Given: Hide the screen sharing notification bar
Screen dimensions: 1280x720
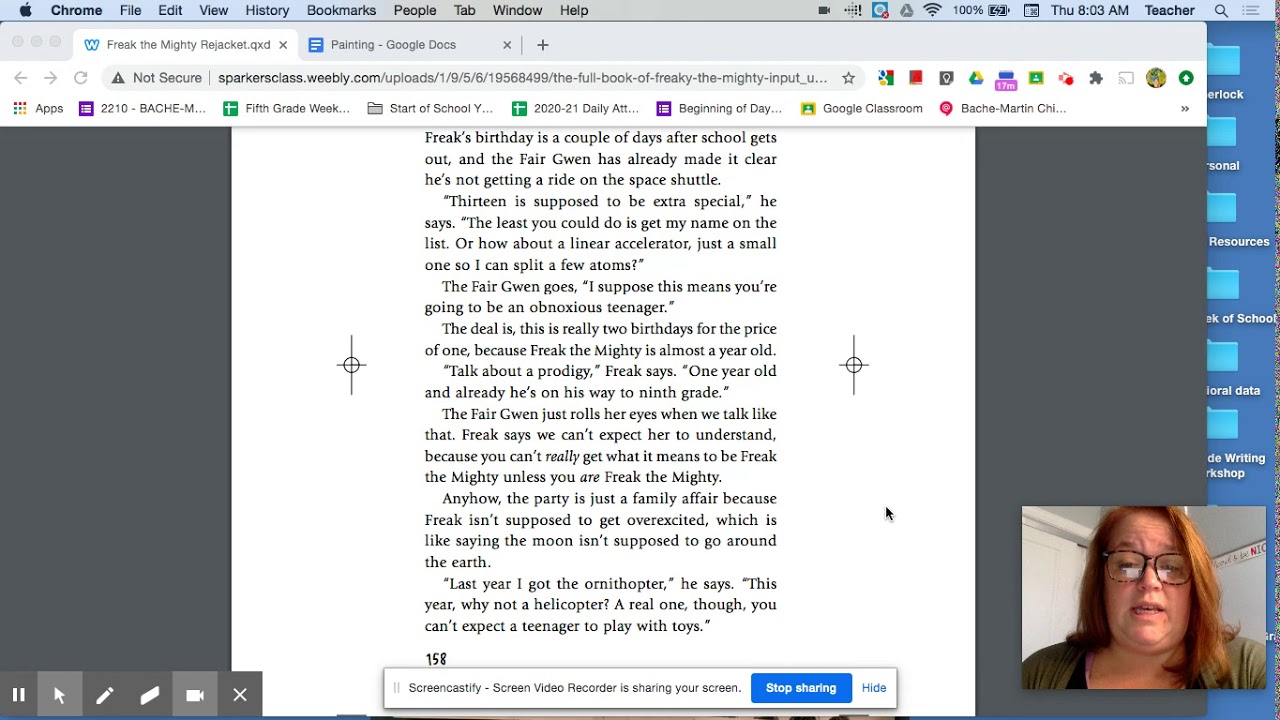Looking at the screenshot, I should [x=874, y=688].
